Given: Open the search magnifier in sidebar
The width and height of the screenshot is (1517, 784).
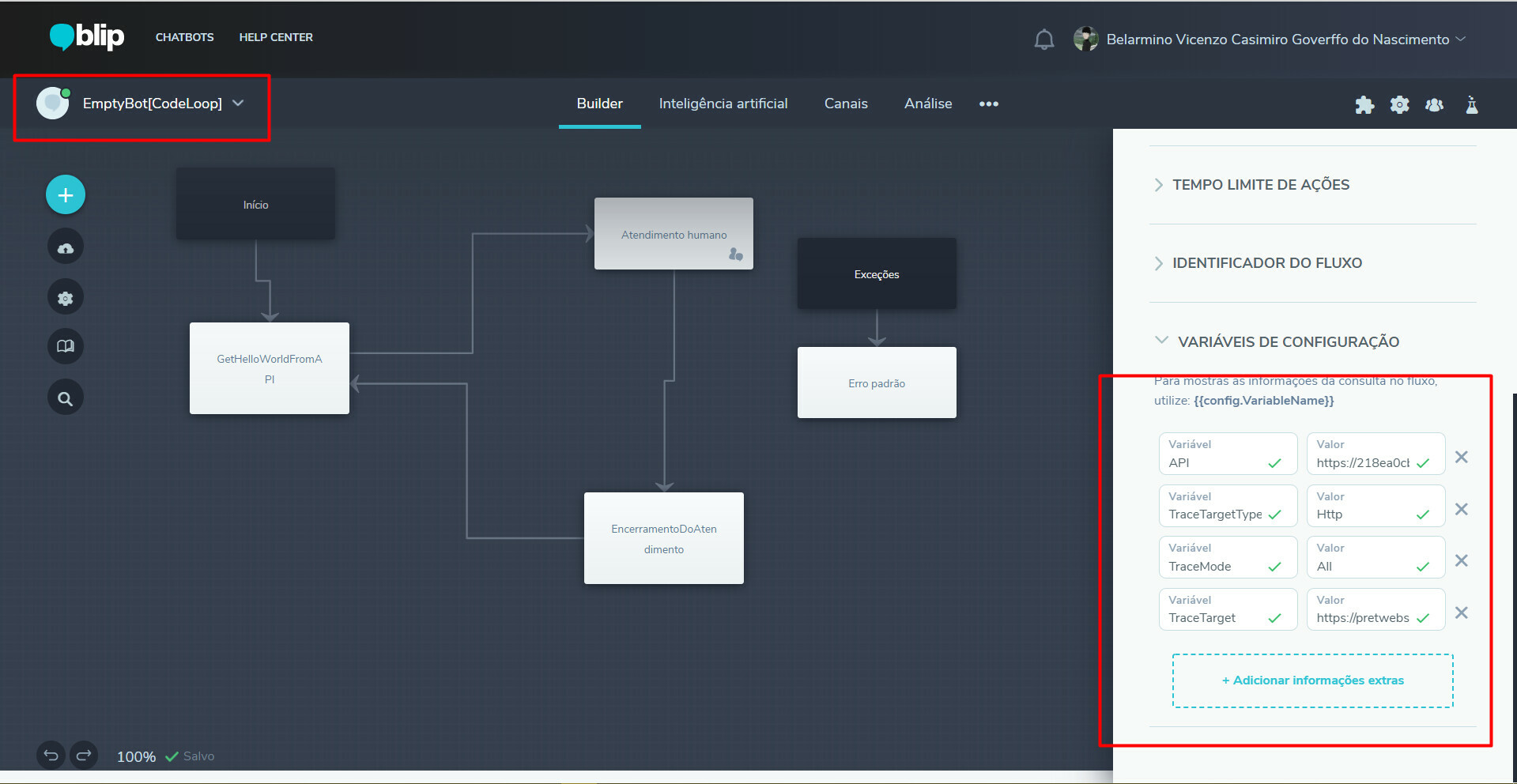Looking at the screenshot, I should 66,398.
